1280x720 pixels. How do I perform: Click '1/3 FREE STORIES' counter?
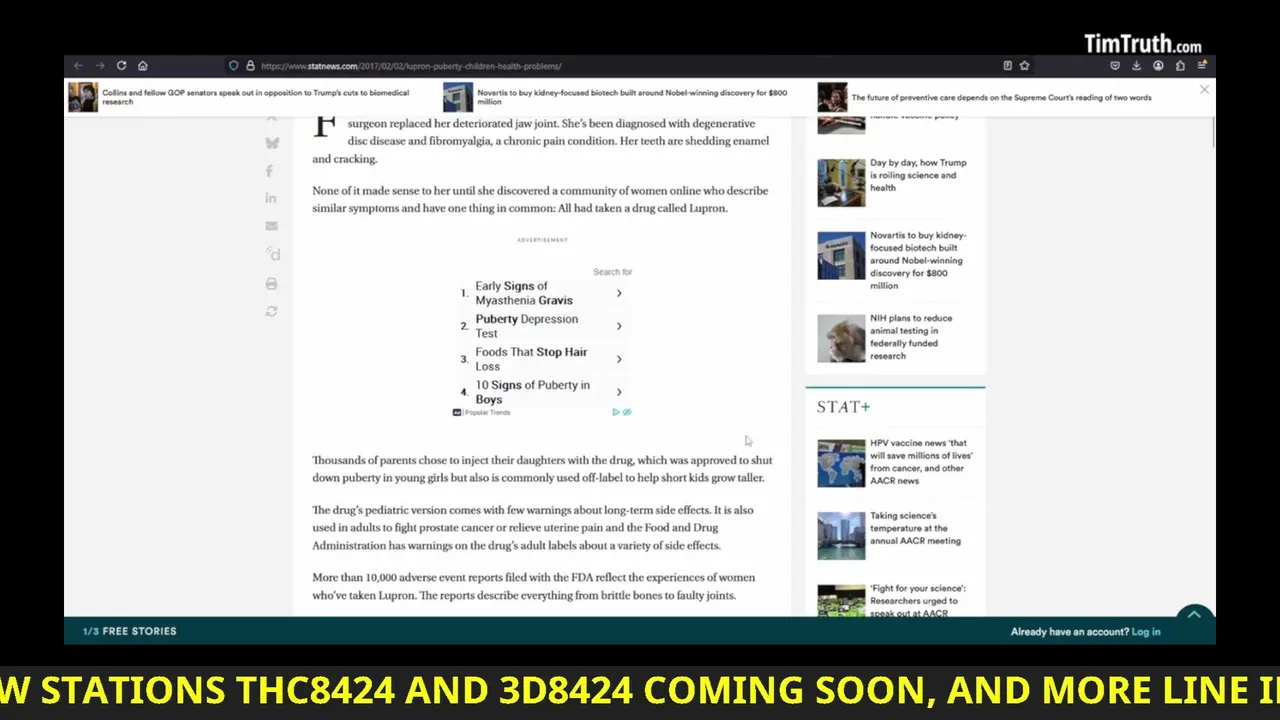click(x=129, y=631)
